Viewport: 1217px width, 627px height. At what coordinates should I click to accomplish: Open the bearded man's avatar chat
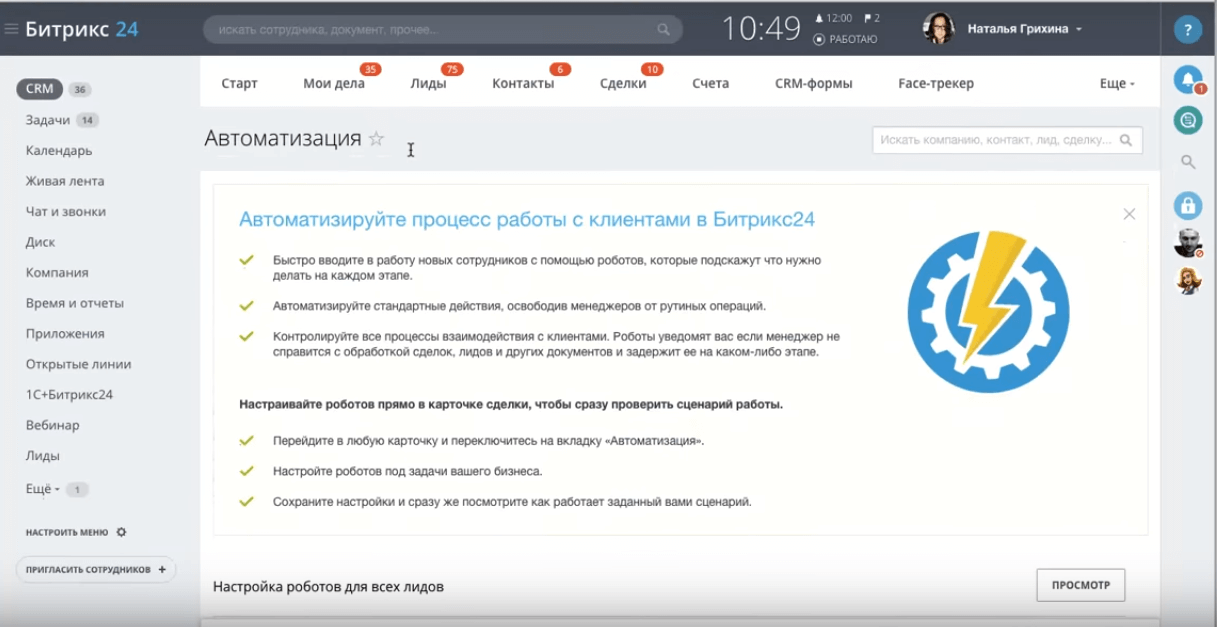tap(1187, 243)
